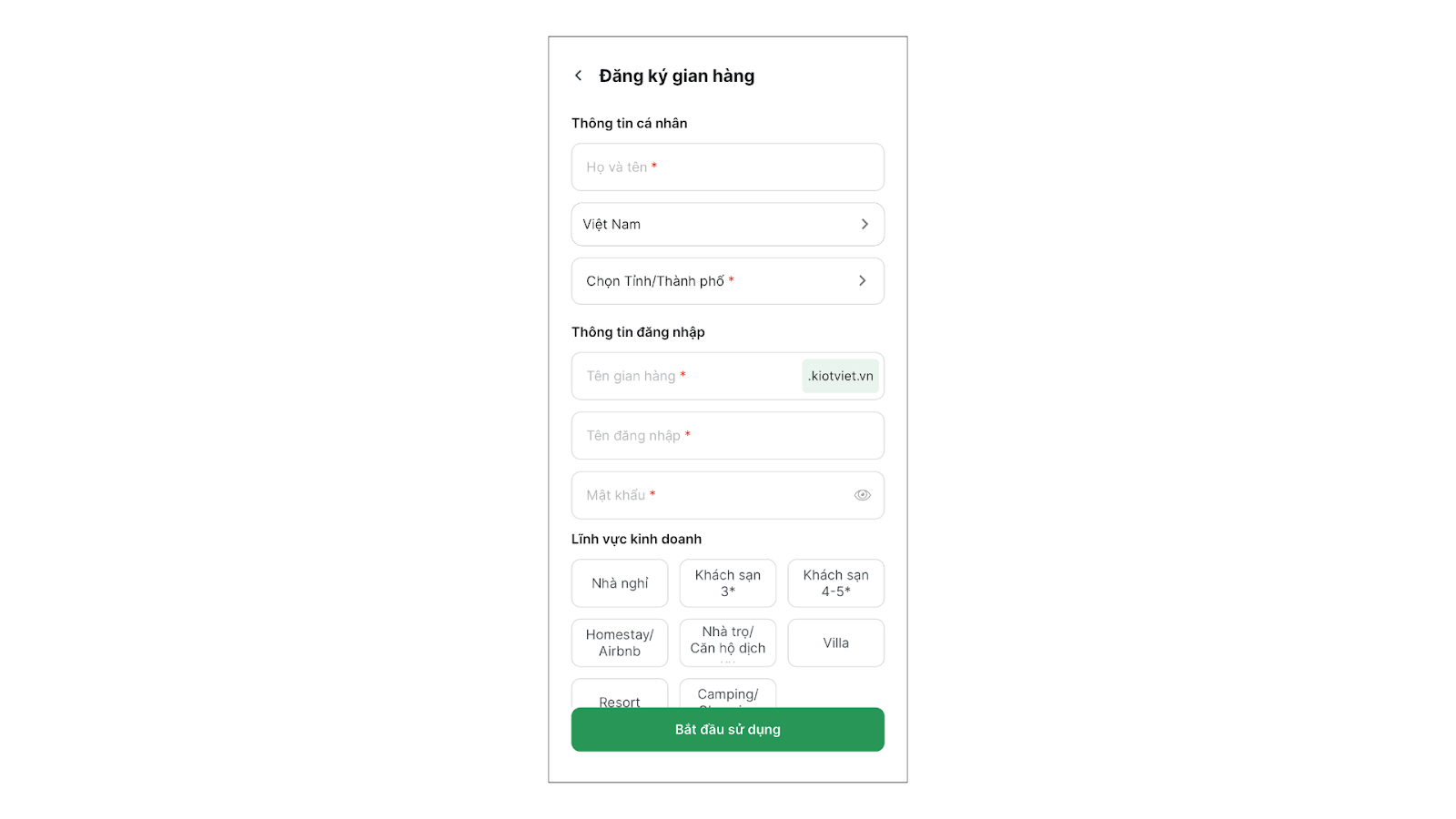The height and width of the screenshot is (819, 1456).
Task: Choose Khách sạn 3* option
Action: tap(728, 583)
